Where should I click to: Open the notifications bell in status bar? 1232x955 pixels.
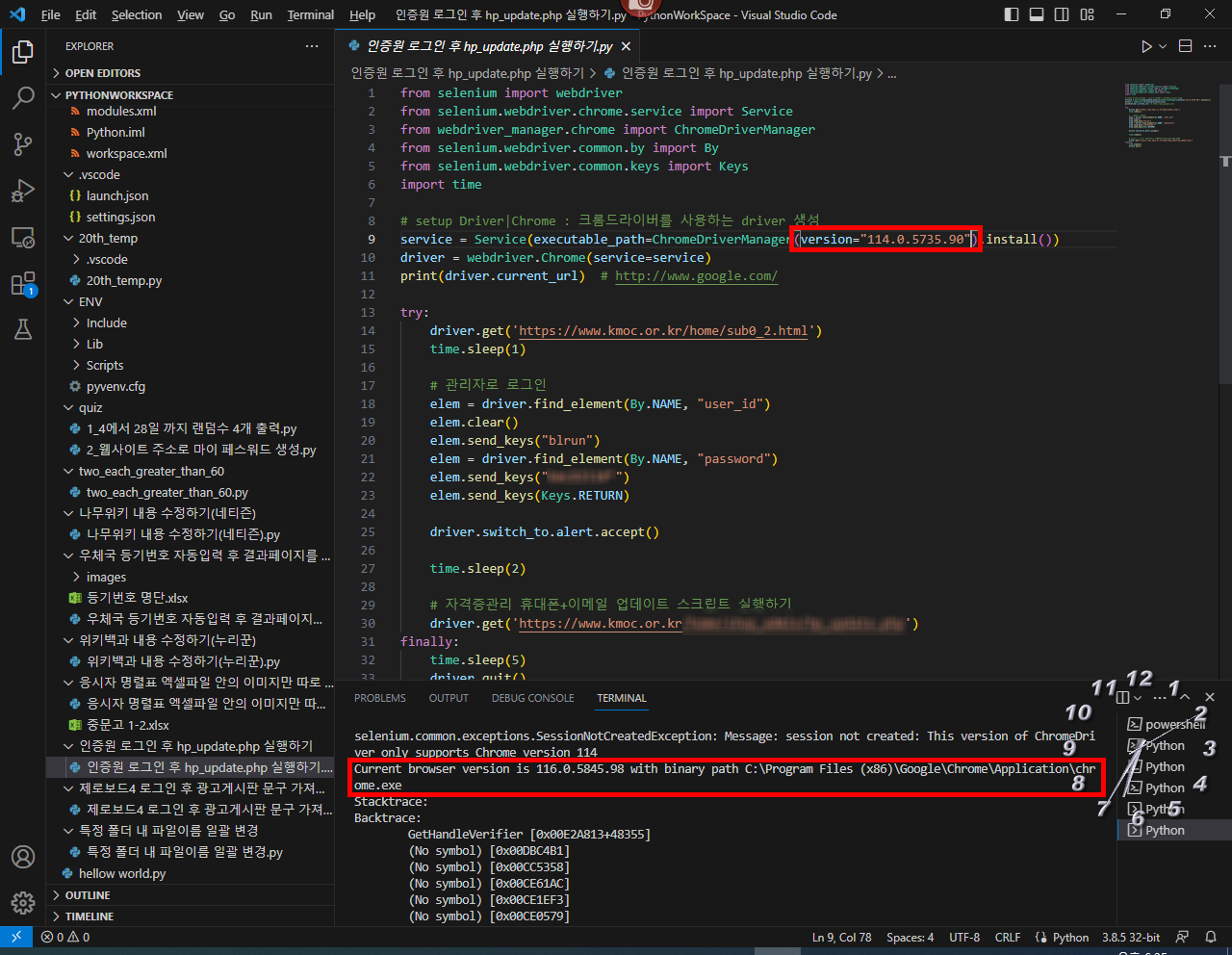1211,937
